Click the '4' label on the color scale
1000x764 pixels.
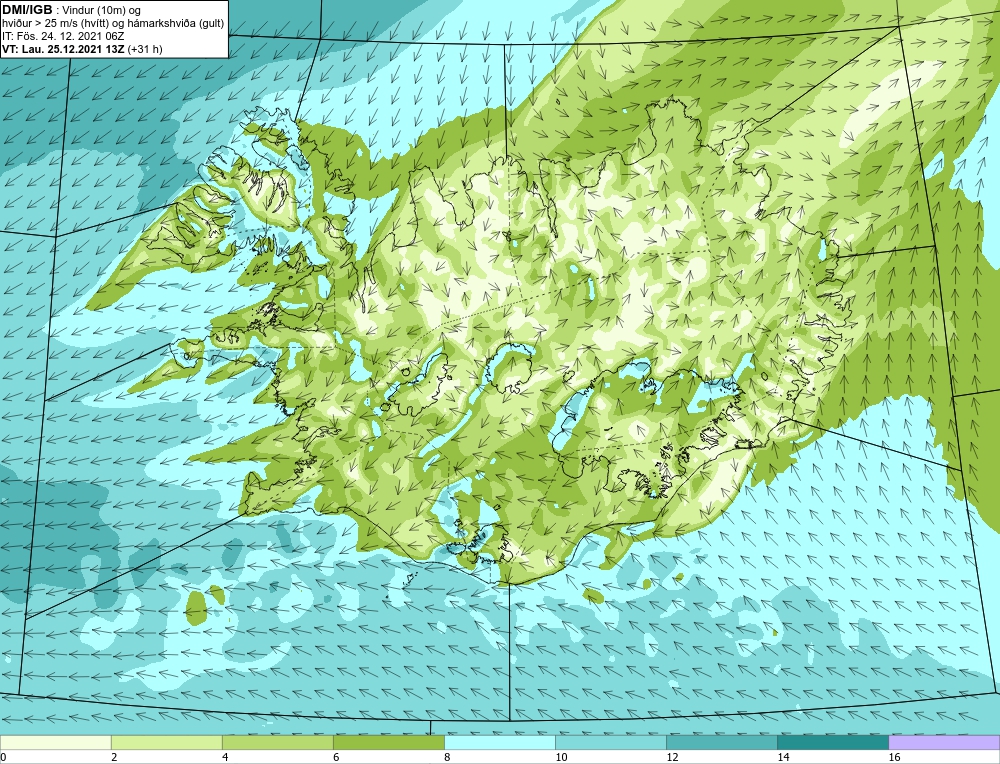(225, 757)
